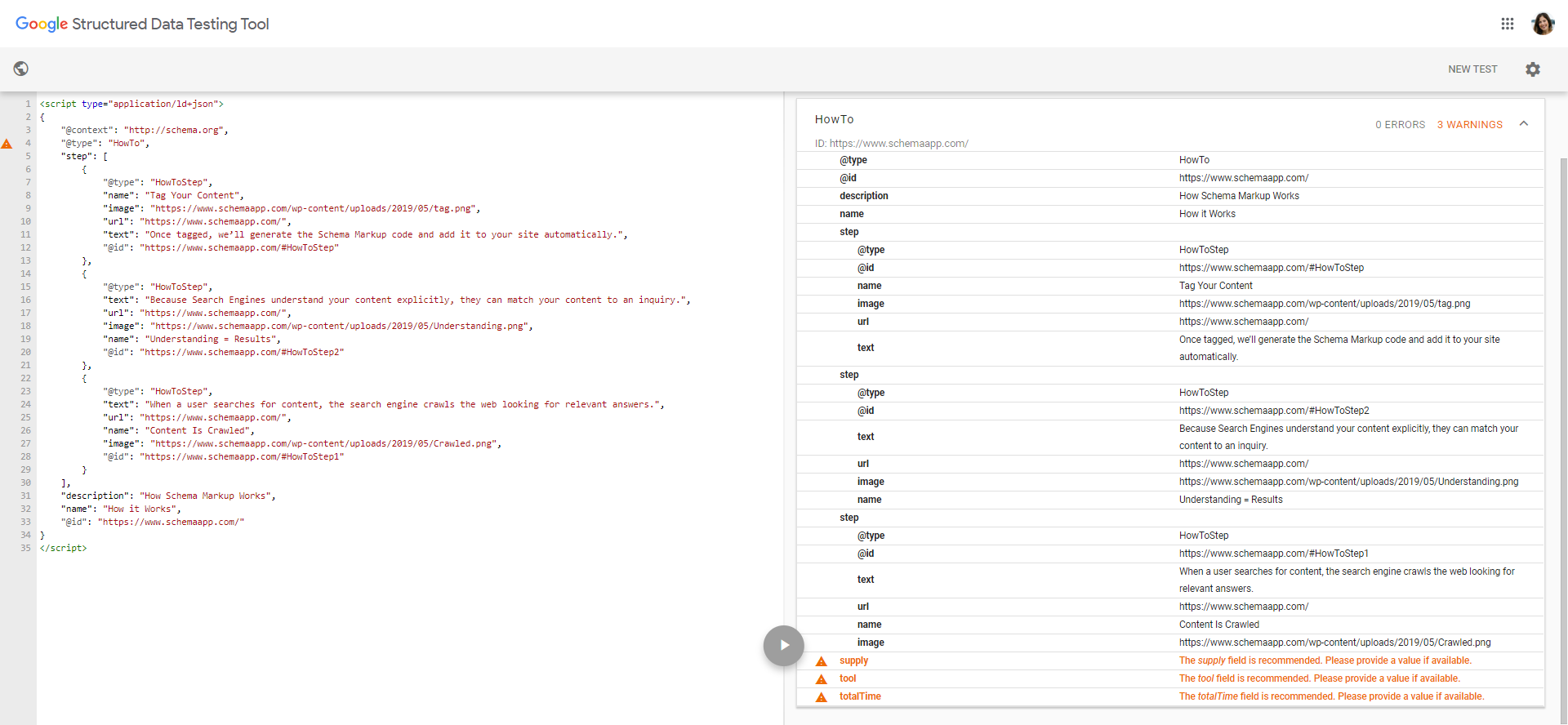Click warning triangle on code line 4
1568x725 pixels.
tap(7, 144)
